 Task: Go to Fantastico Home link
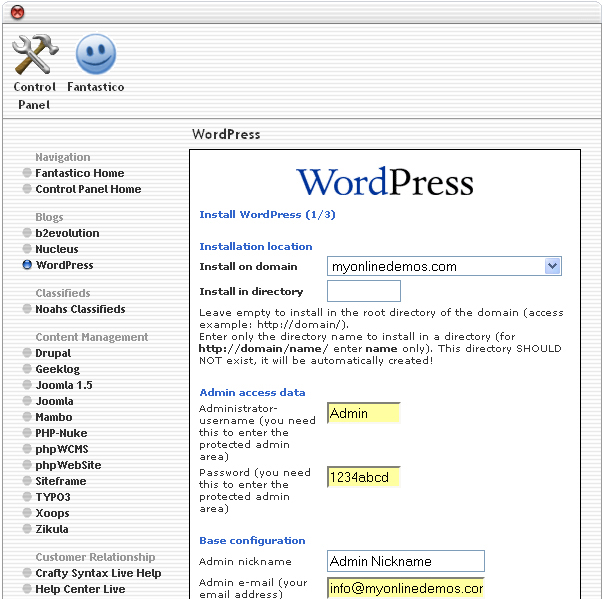pyautogui.click(x=80, y=173)
